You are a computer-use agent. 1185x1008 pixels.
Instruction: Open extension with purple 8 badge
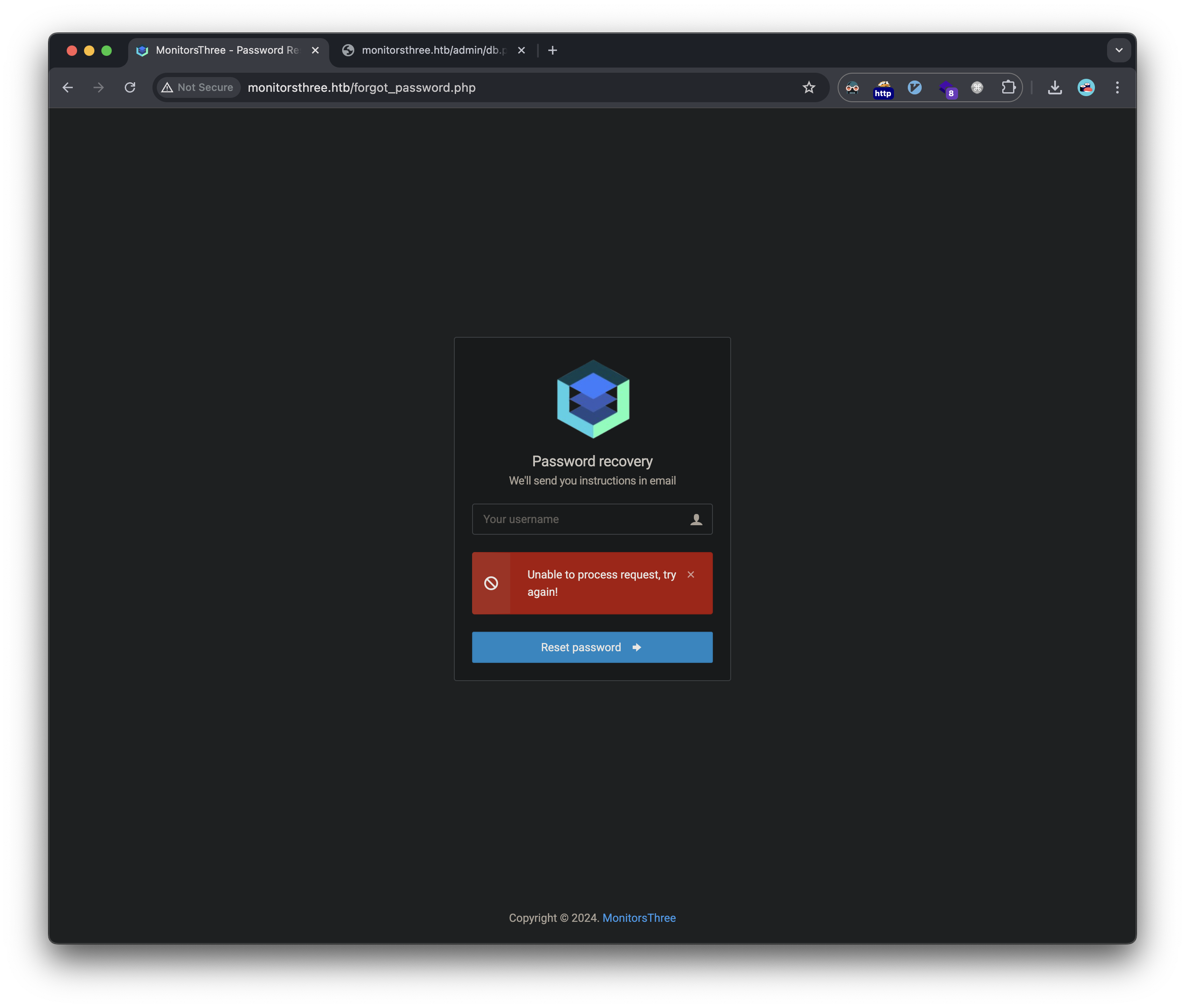click(x=947, y=88)
